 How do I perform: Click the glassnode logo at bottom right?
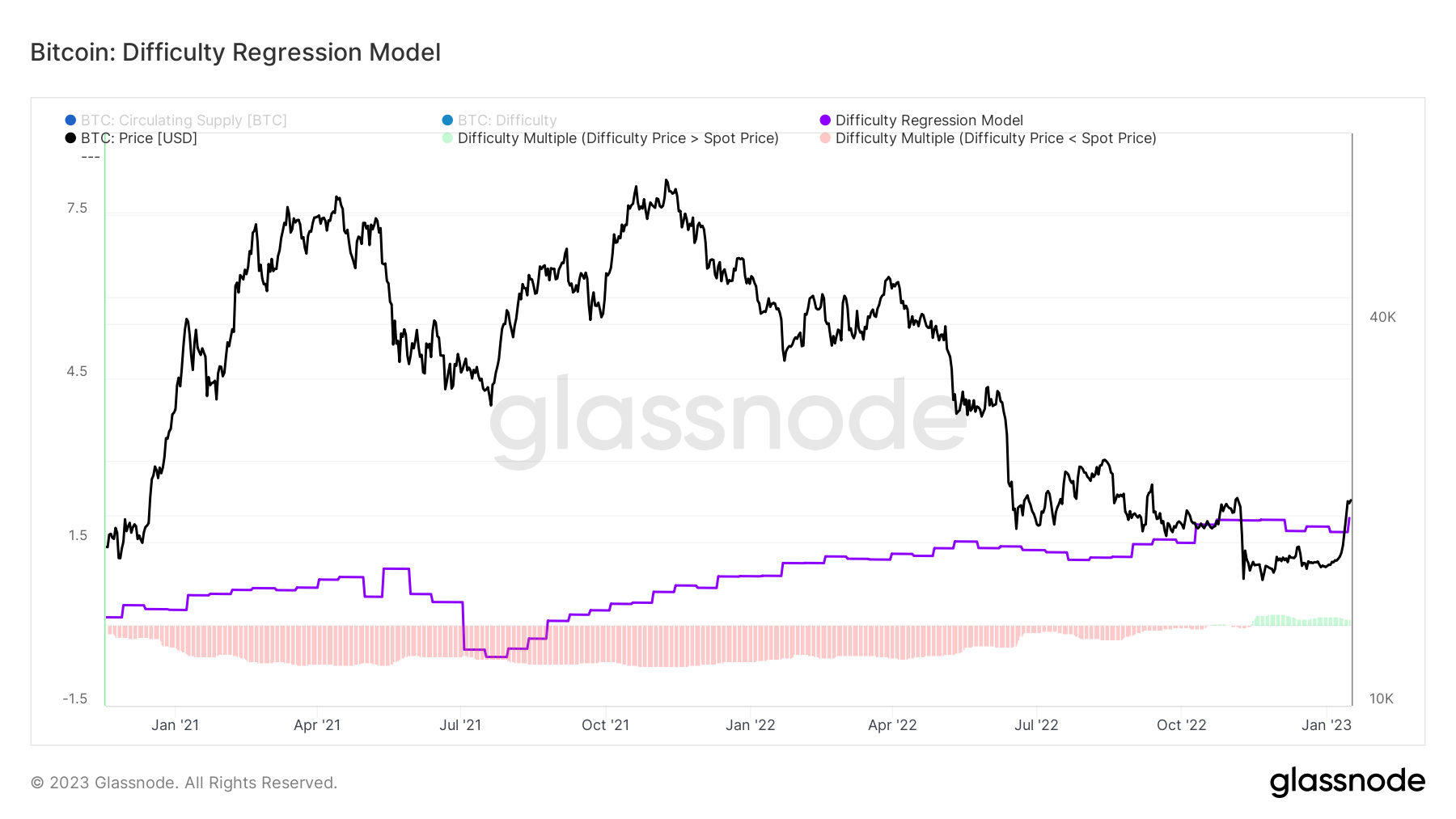click(x=1347, y=782)
